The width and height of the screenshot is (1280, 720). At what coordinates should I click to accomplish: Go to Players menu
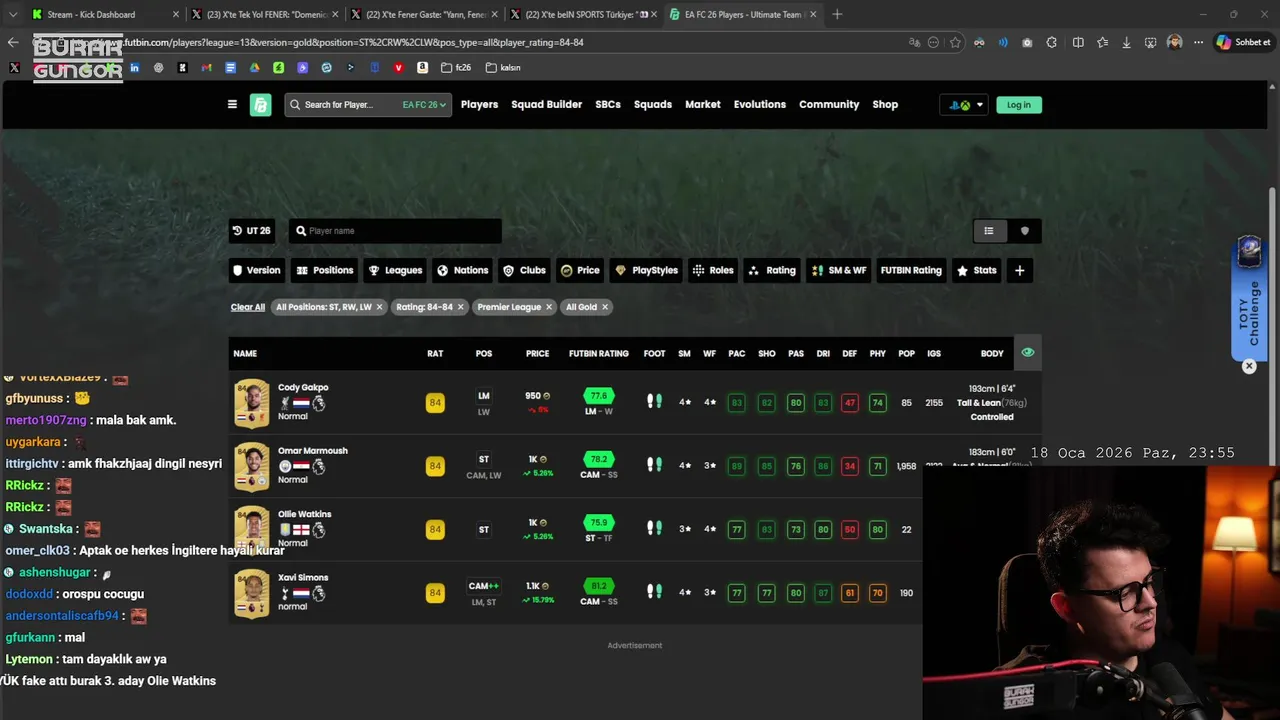click(479, 104)
